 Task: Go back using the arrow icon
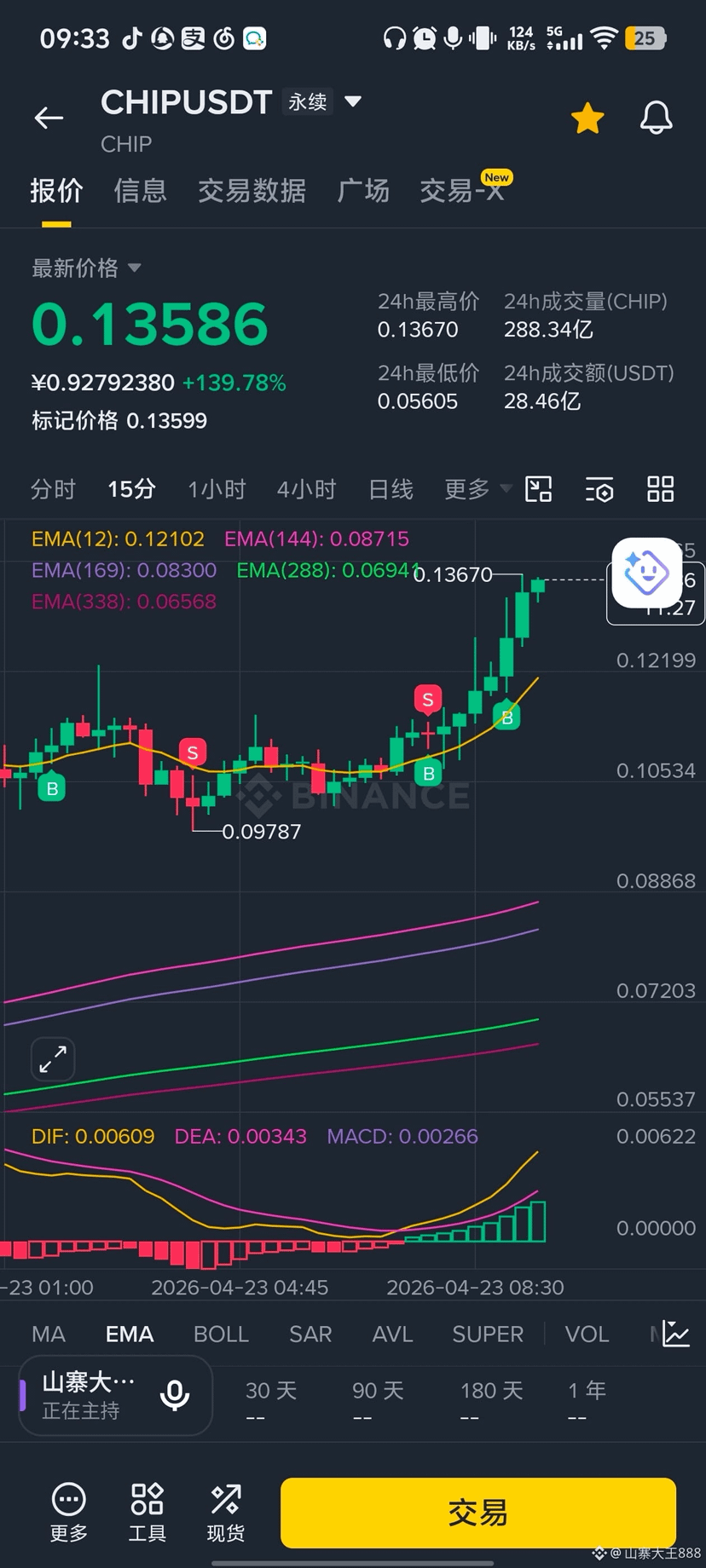click(49, 118)
